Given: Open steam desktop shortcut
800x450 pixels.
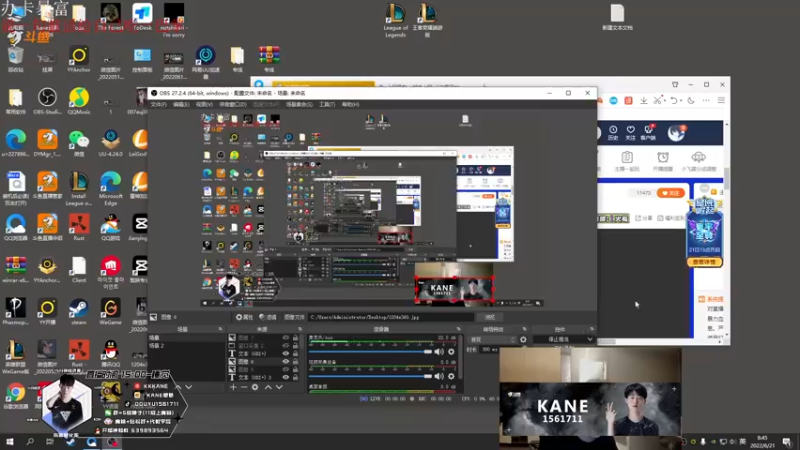Looking at the screenshot, I should tap(79, 312).
